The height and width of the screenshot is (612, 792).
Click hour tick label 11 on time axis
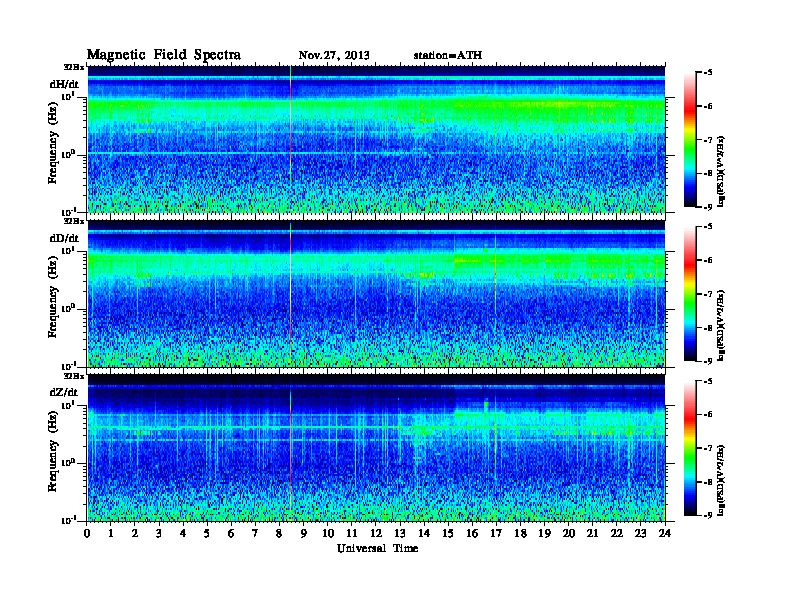(x=352, y=533)
